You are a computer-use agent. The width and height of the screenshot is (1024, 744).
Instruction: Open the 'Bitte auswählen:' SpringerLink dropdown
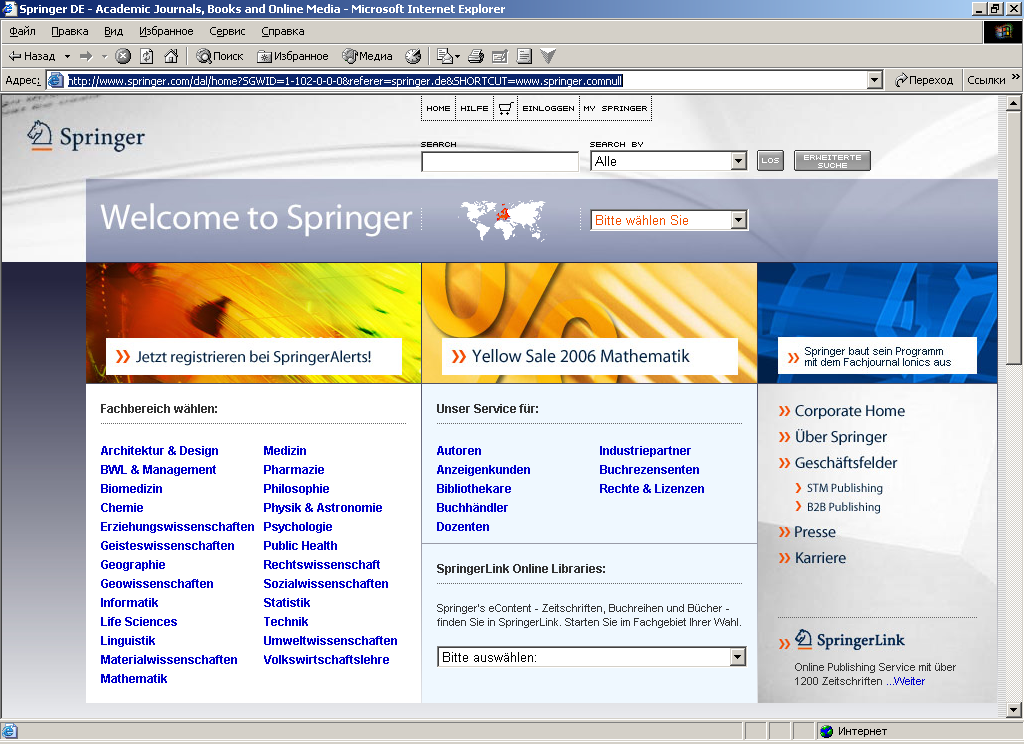737,656
